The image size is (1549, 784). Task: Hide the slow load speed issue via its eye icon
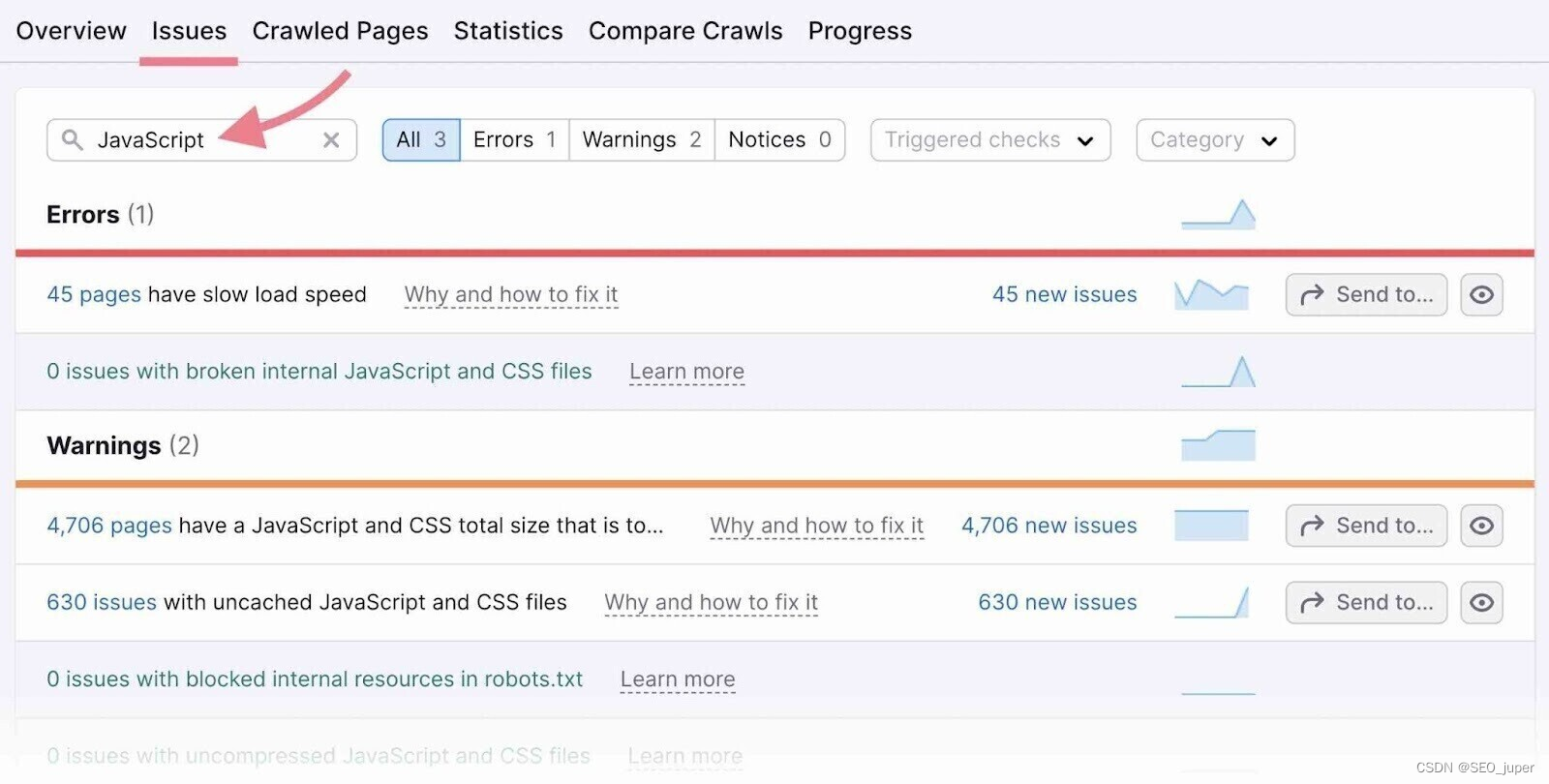coord(1481,294)
